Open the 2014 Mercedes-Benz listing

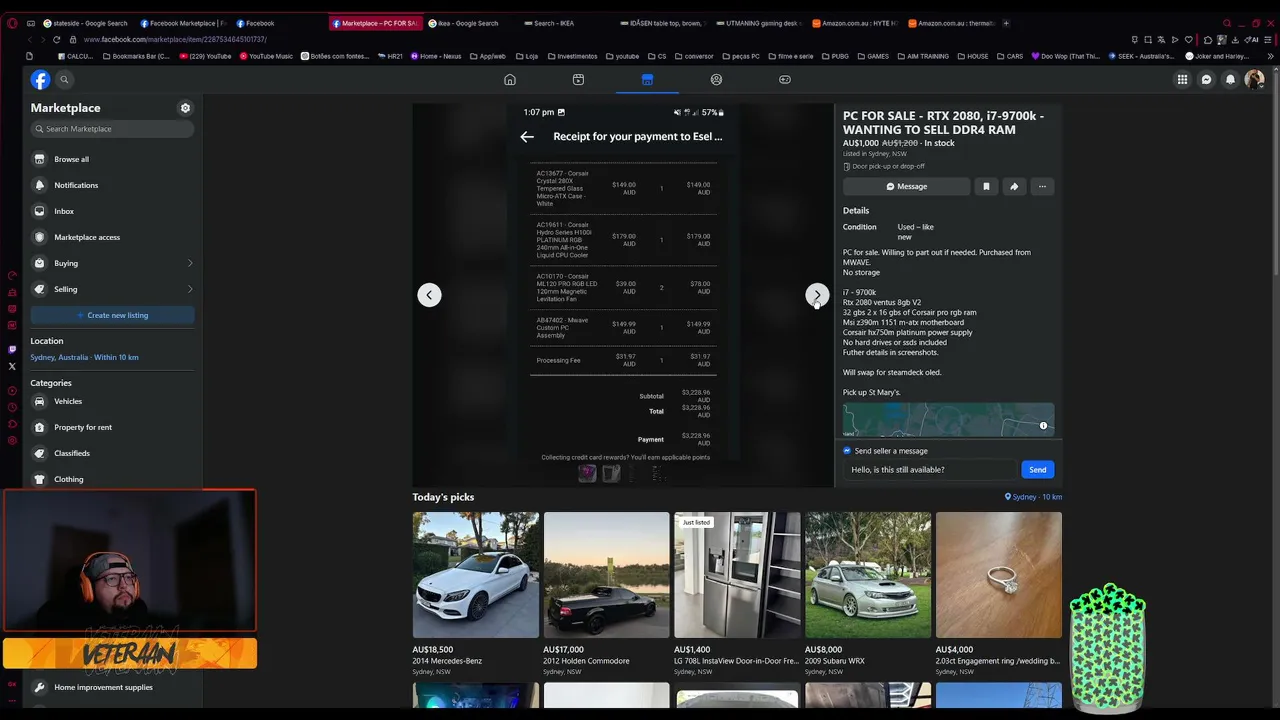pos(475,593)
